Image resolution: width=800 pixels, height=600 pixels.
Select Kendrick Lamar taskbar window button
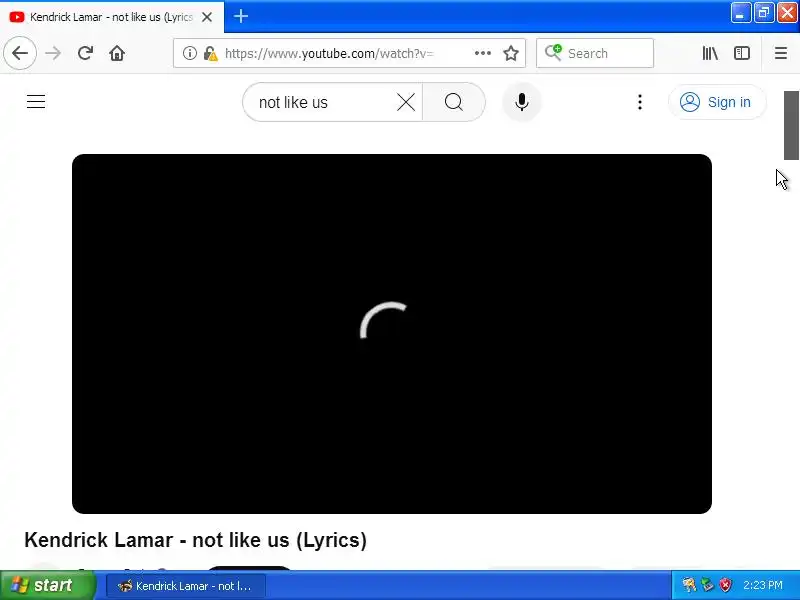pyautogui.click(x=186, y=586)
